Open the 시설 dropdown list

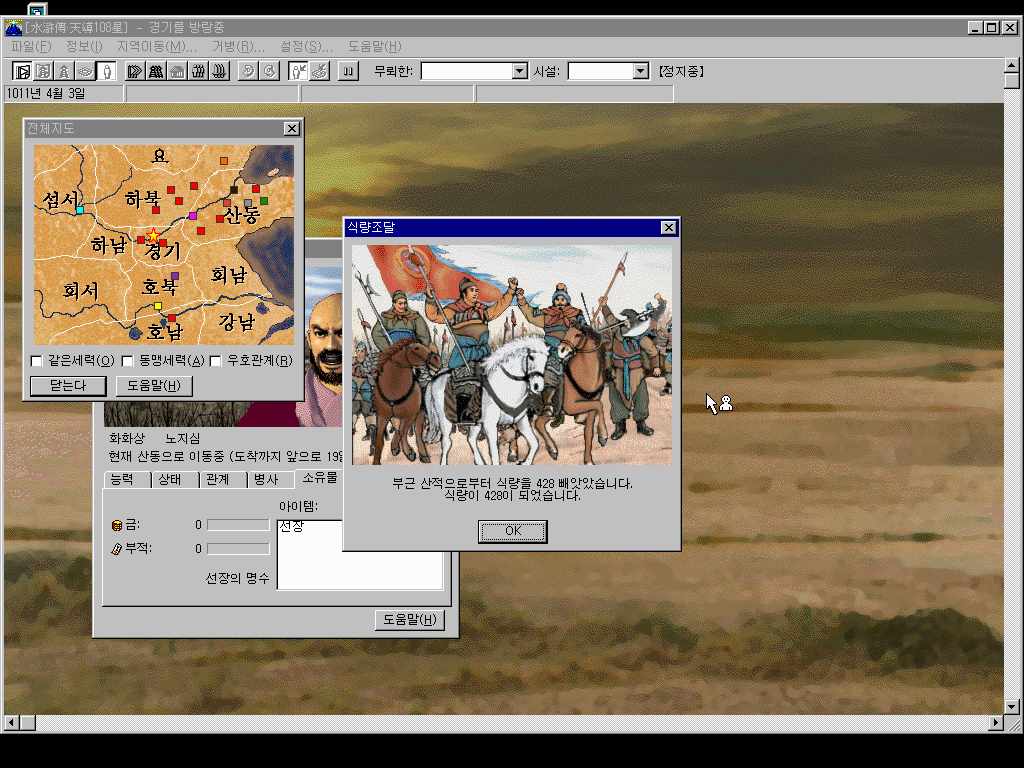(x=641, y=71)
